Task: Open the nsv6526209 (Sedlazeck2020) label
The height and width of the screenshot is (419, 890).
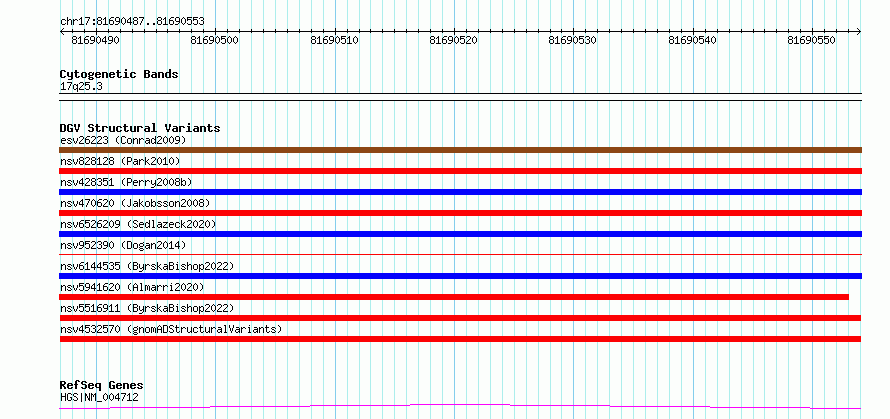Action: tap(138, 224)
